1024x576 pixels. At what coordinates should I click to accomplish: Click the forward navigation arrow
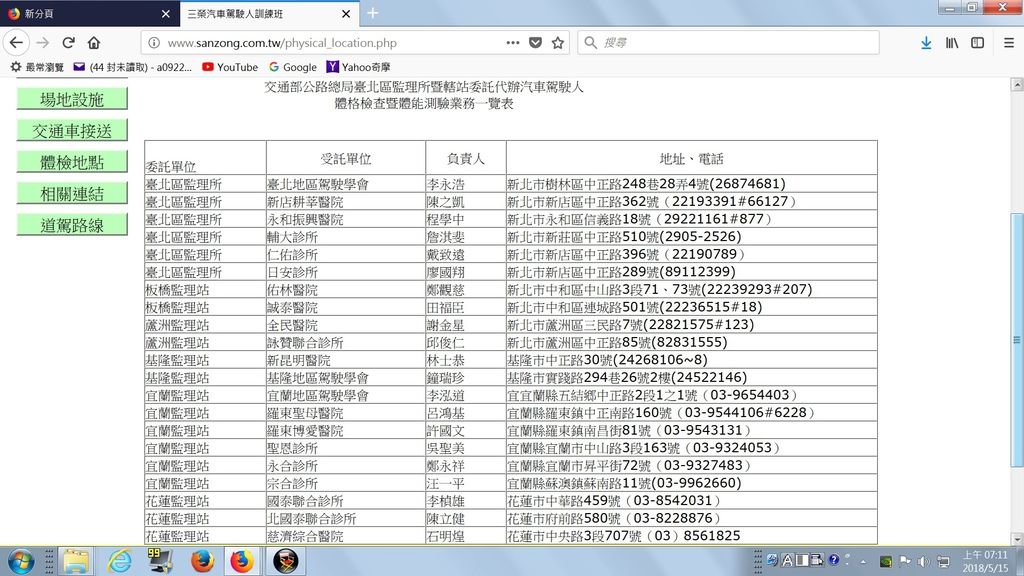(x=42, y=42)
